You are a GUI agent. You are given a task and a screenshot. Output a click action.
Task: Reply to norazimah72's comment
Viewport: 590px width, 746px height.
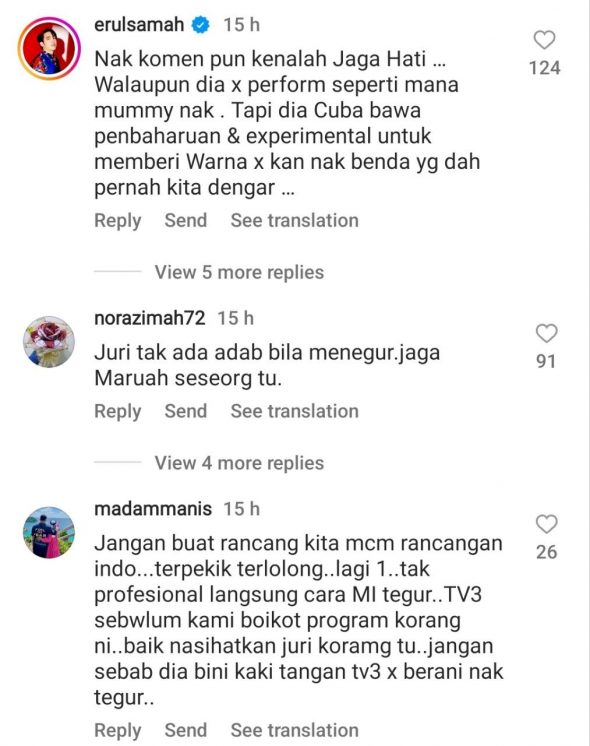point(118,412)
